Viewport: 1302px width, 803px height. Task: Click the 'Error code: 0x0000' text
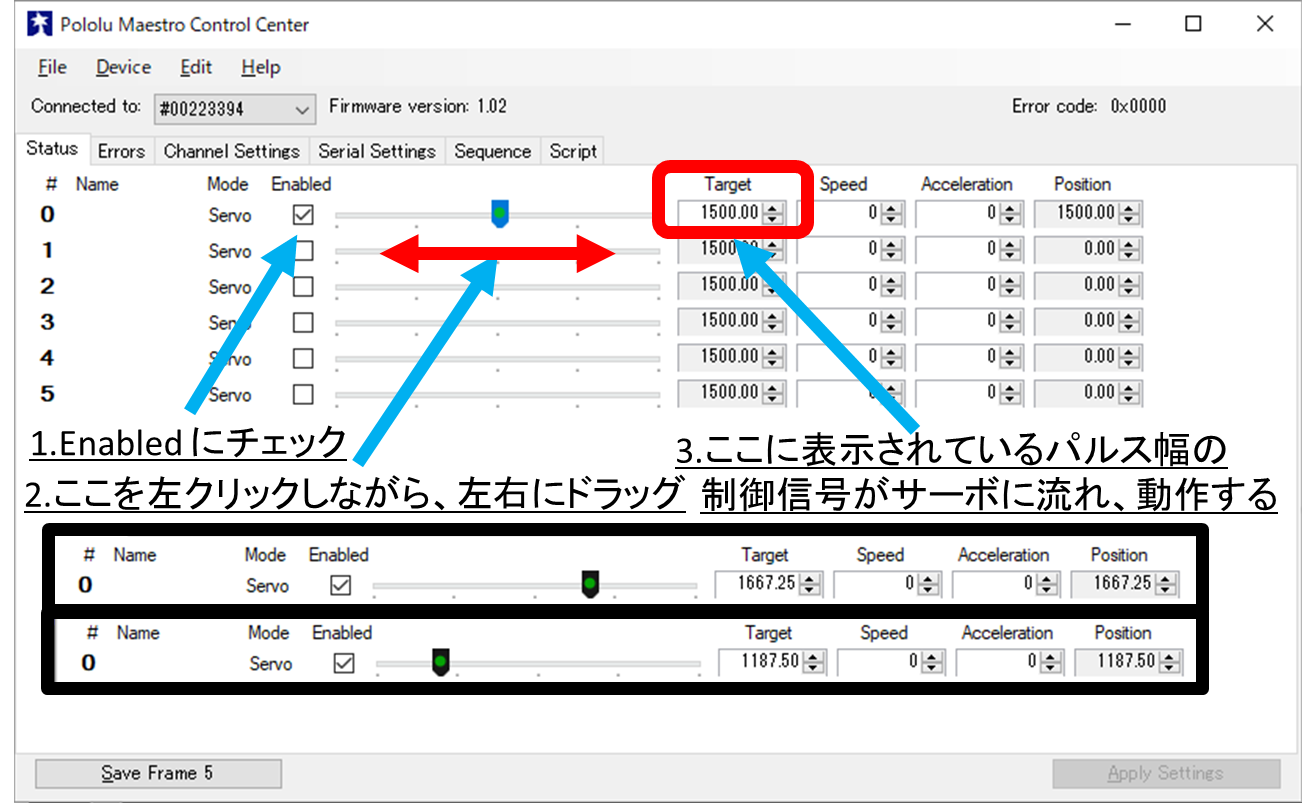point(1089,106)
